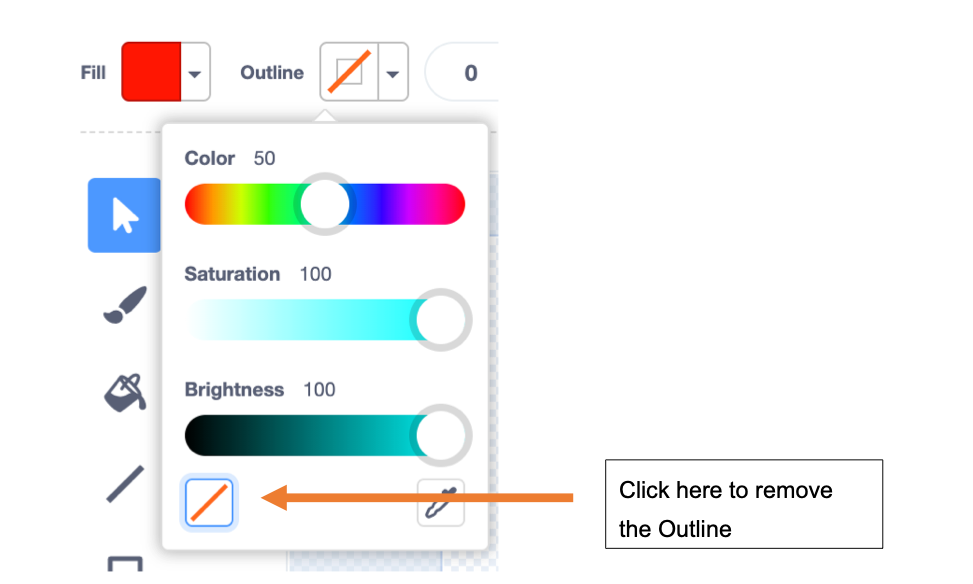Screen dimensions: 973x584
Task: Choose the paint bucket Fill tool
Action: (x=125, y=393)
